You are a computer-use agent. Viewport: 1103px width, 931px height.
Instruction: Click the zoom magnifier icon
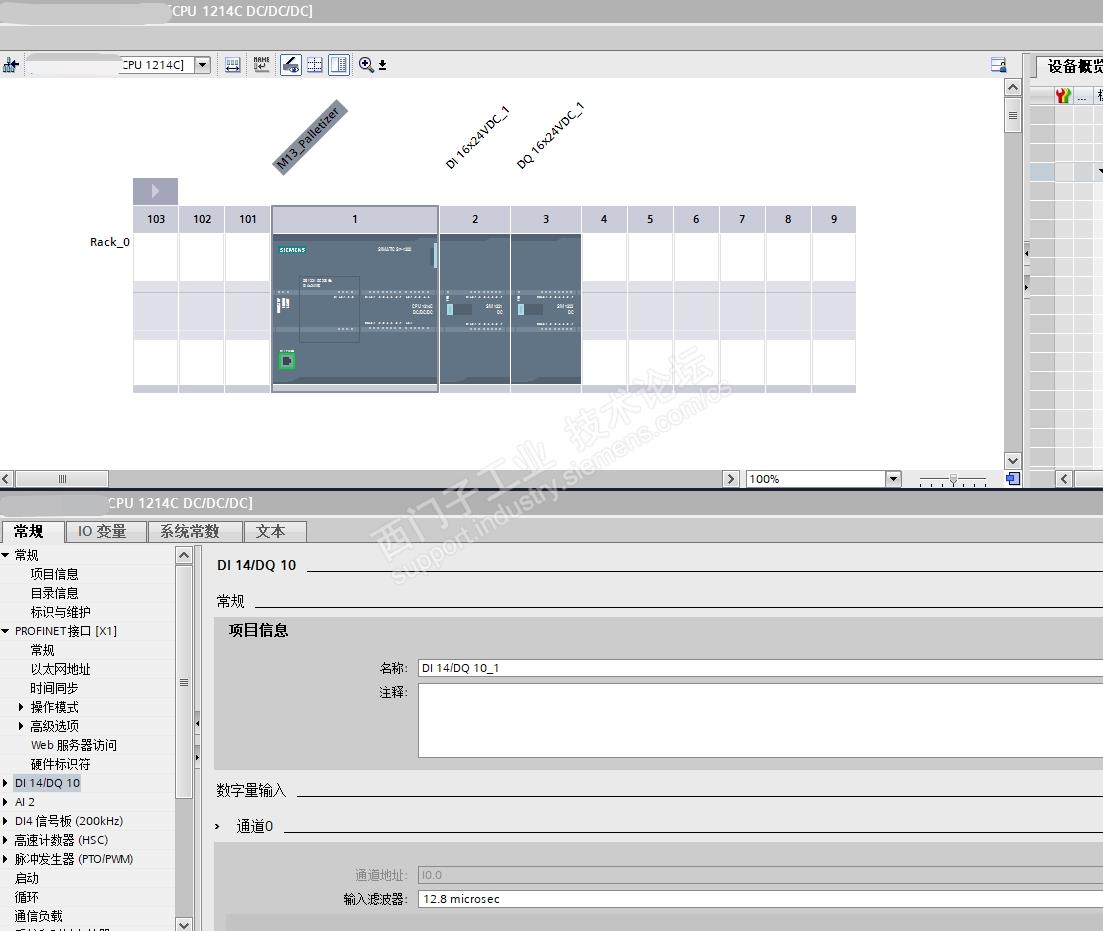[x=366, y=65]
